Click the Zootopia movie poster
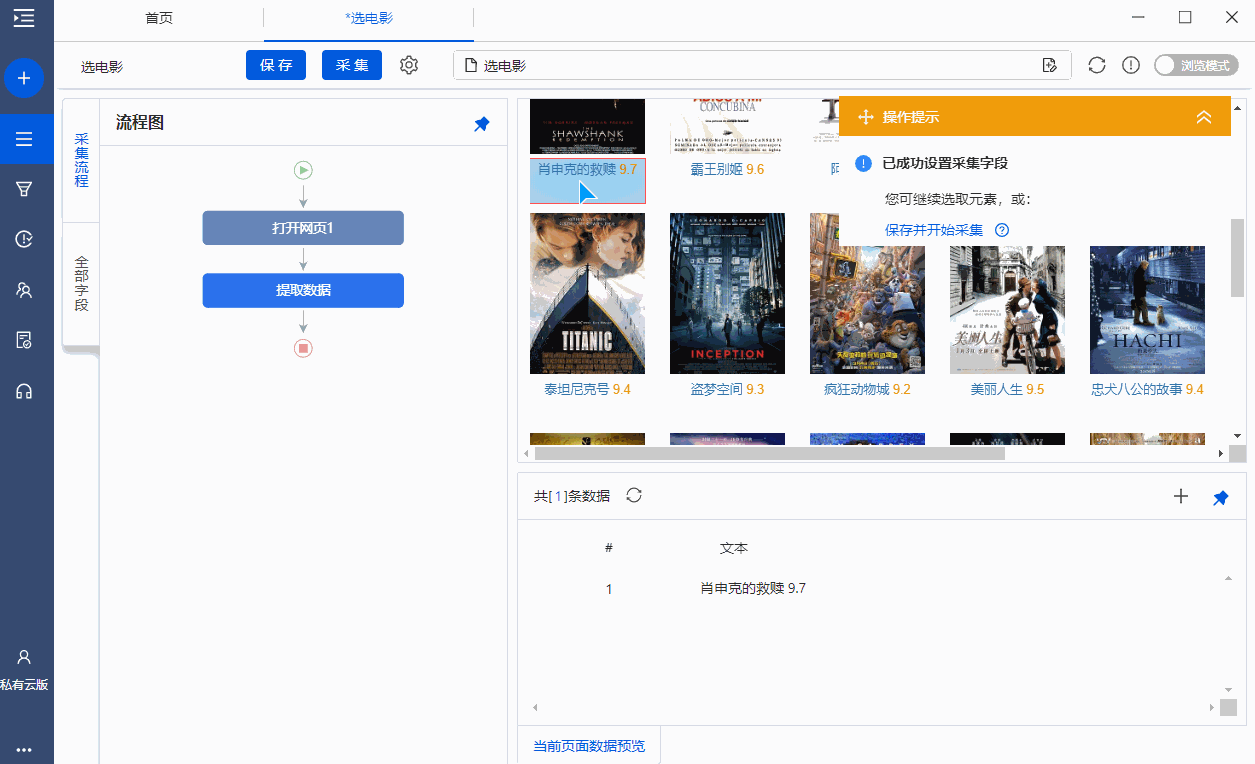This screenshot has height=764, width=1255. [x=867, y=293]
